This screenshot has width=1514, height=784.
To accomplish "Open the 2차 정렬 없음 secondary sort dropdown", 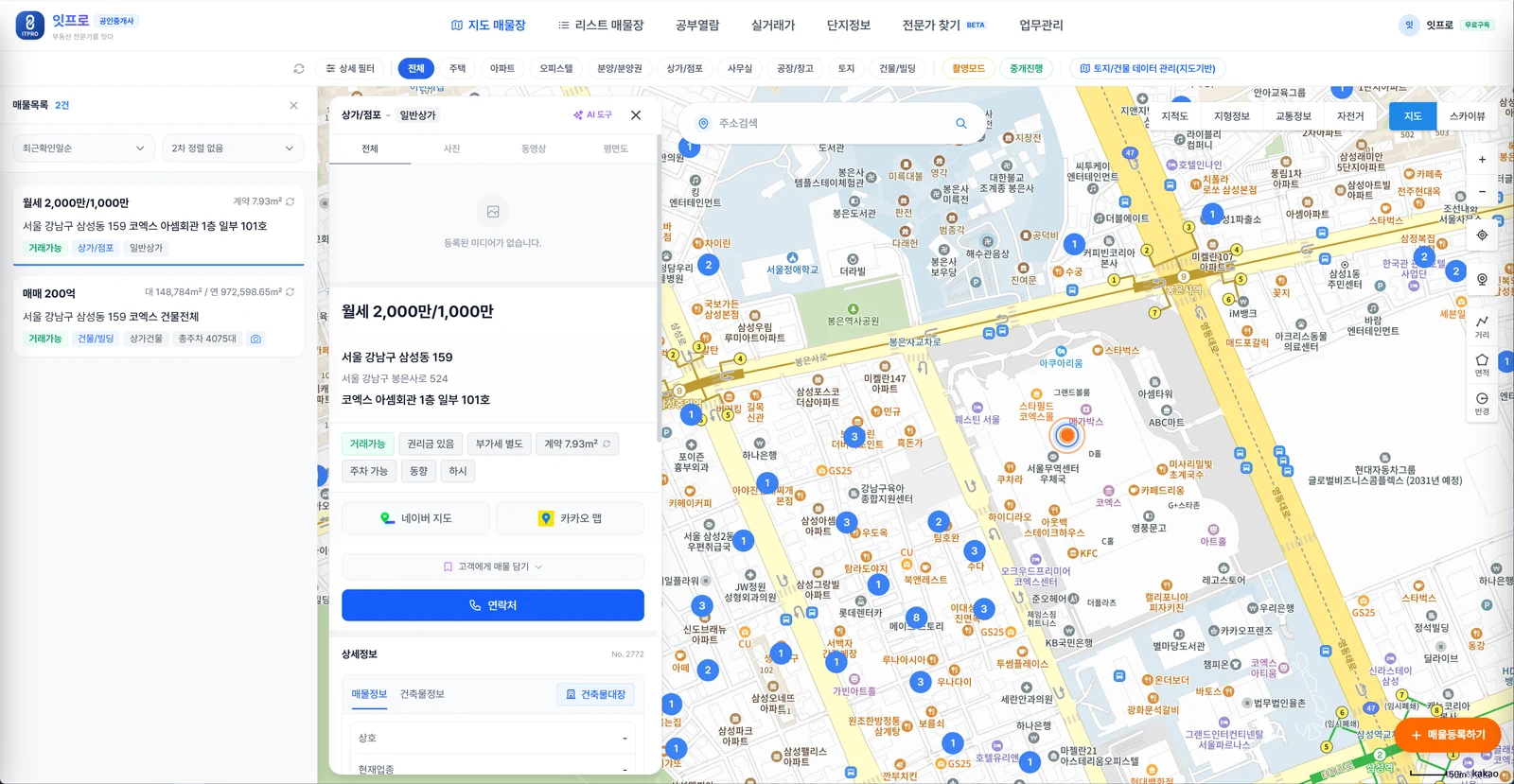I will (233, 148).
